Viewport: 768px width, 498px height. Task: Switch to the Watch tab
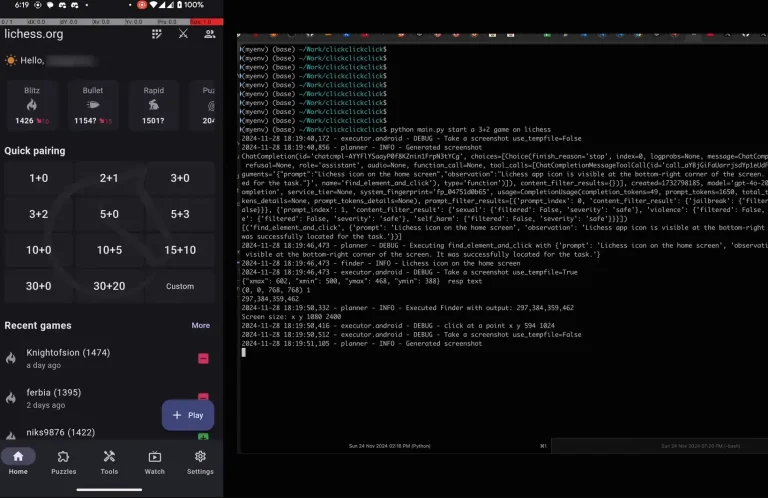tap(155, 462)
